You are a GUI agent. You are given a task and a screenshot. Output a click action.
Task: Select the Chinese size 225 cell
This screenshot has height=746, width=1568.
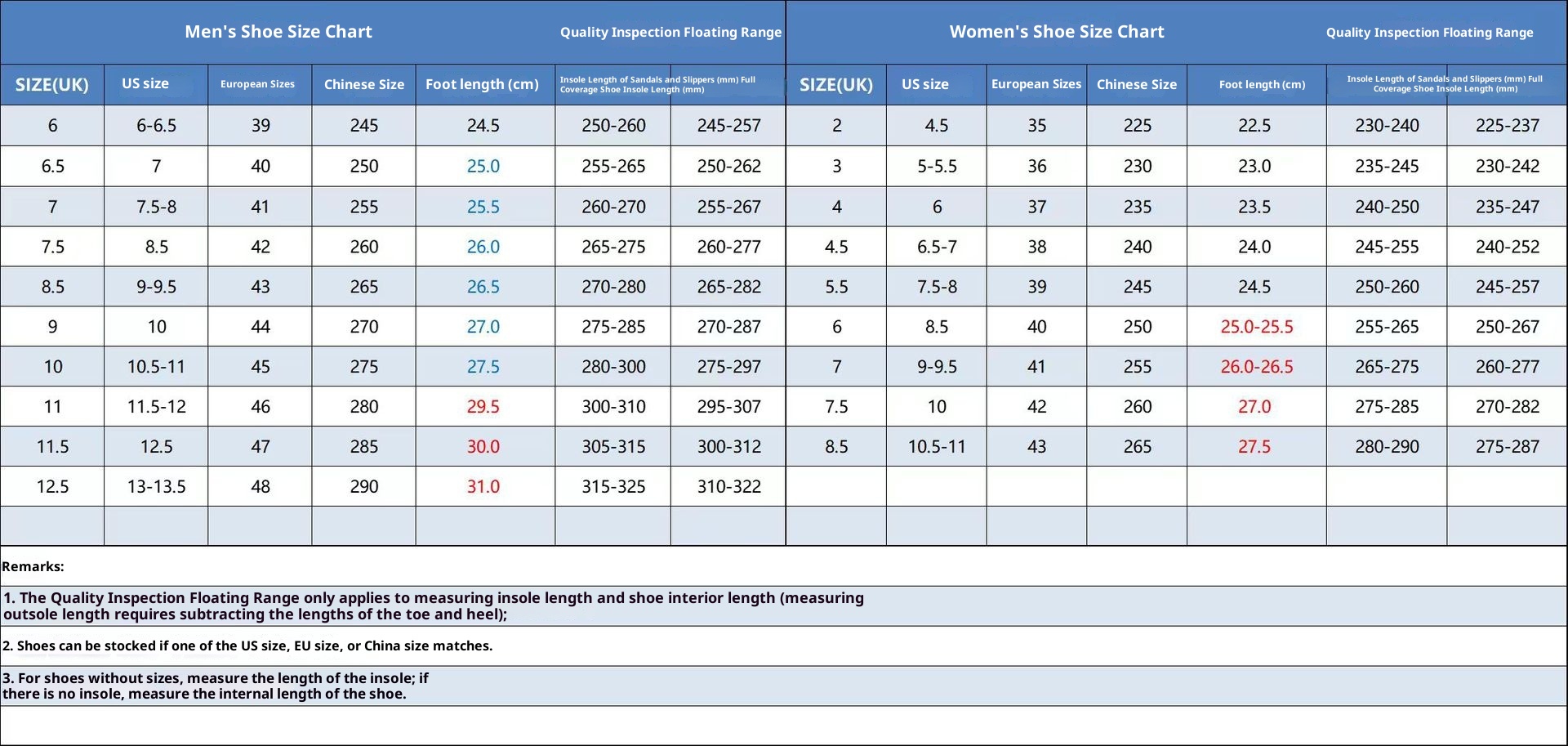point(1136,125)
